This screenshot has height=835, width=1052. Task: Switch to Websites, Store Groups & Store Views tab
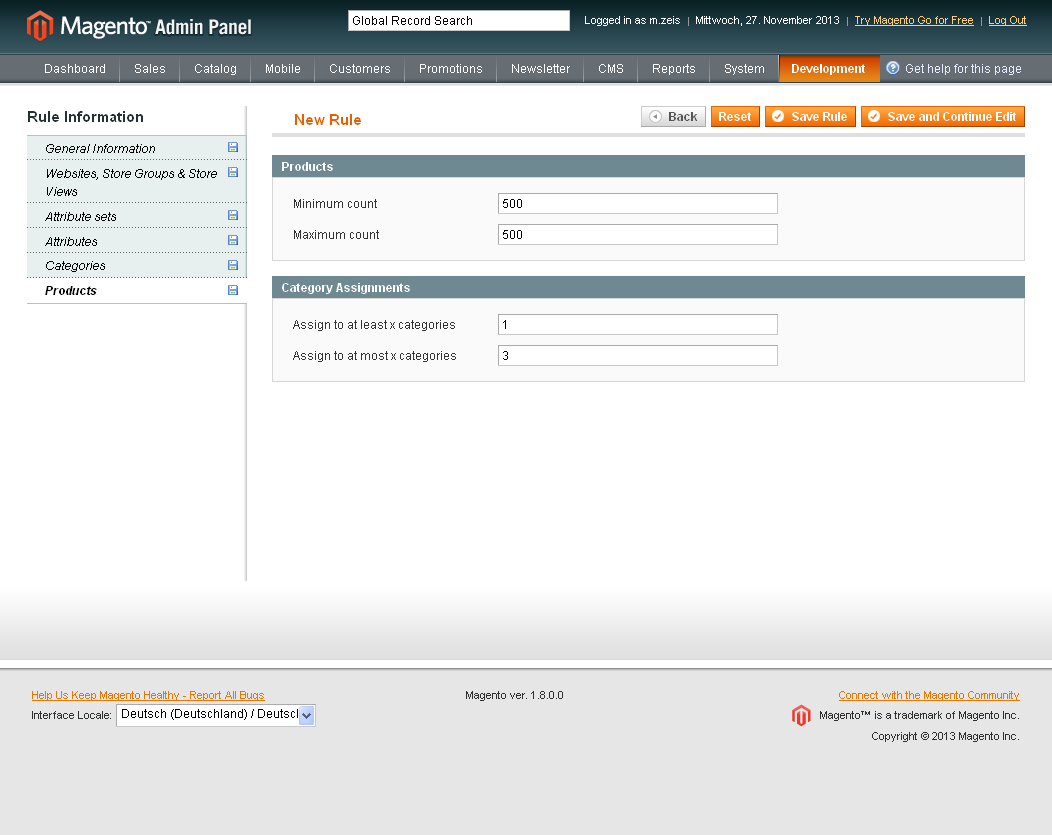130,182
